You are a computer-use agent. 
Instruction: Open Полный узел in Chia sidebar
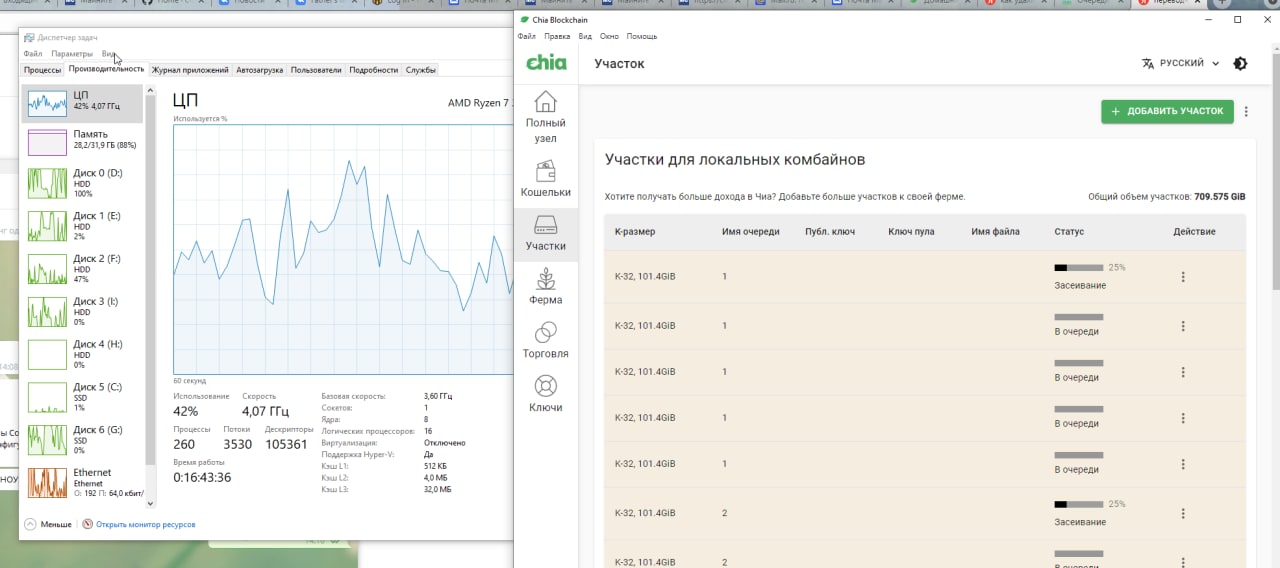[545, 116]
